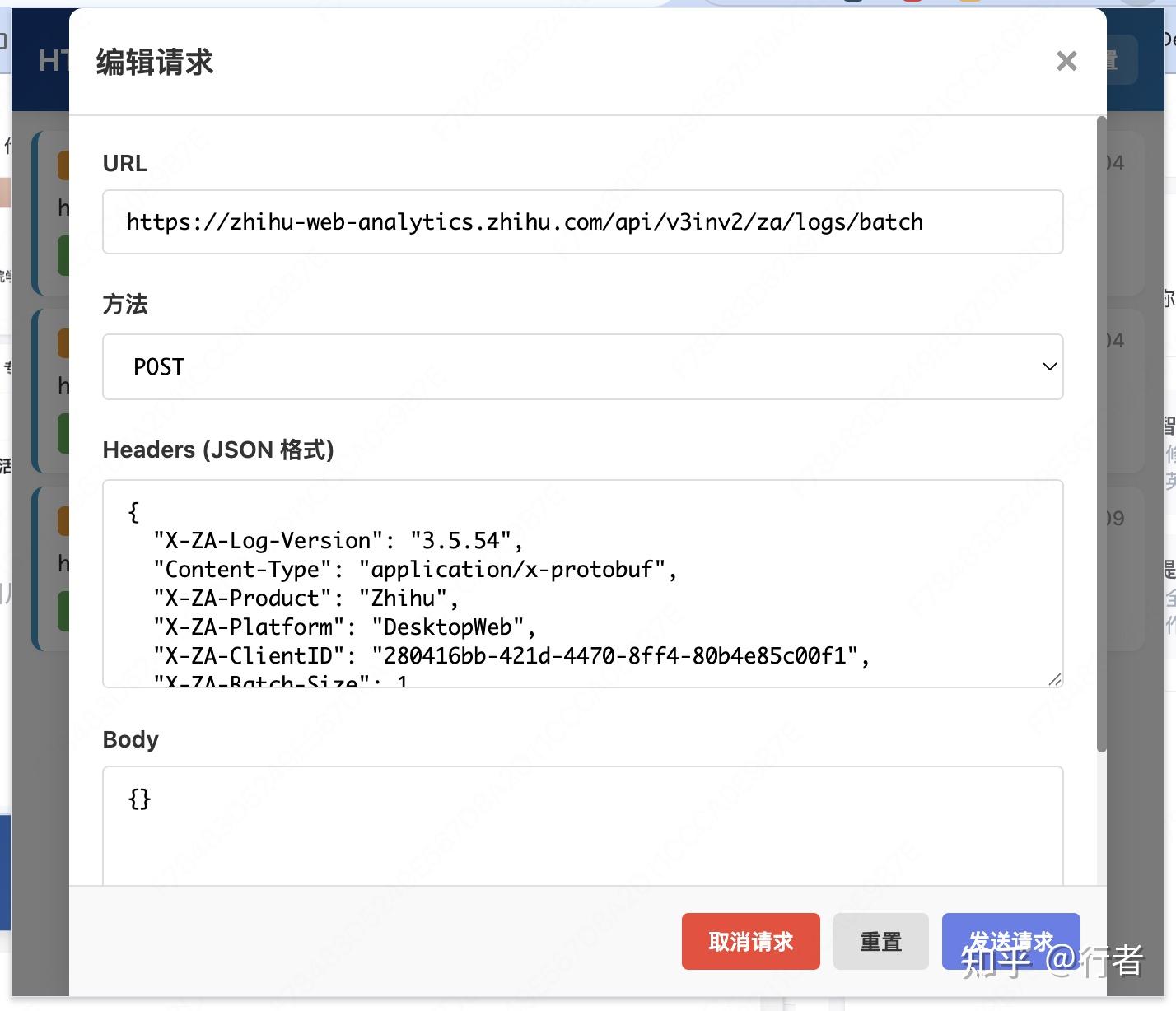The image size is (1176, 1011).
Task: Click the dialog's vertical scrollbar
Action: (1101, 434)
